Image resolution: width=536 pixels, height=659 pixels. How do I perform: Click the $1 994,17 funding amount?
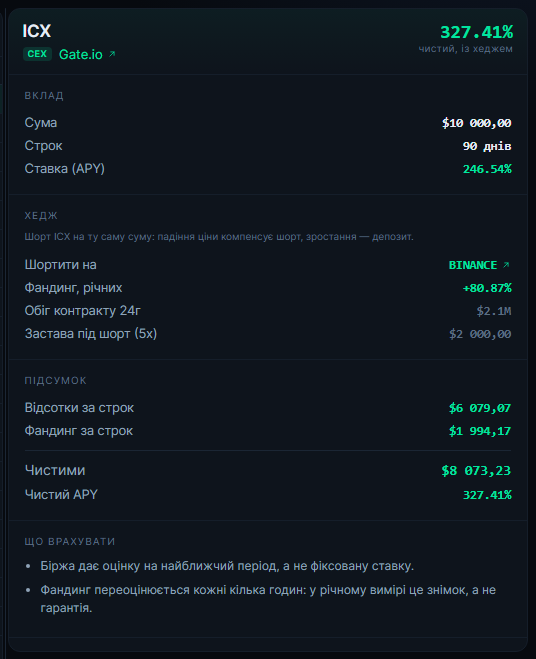coord(480,431)
